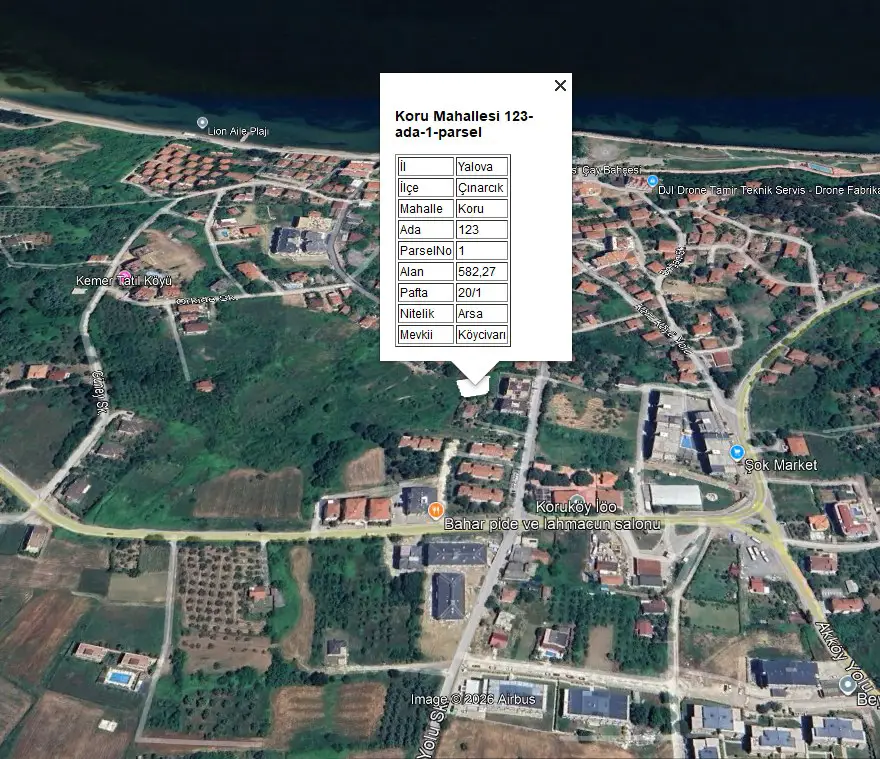
Task: Click the Kemer Tatil Köyü map label
Action: tap(124, 281)
